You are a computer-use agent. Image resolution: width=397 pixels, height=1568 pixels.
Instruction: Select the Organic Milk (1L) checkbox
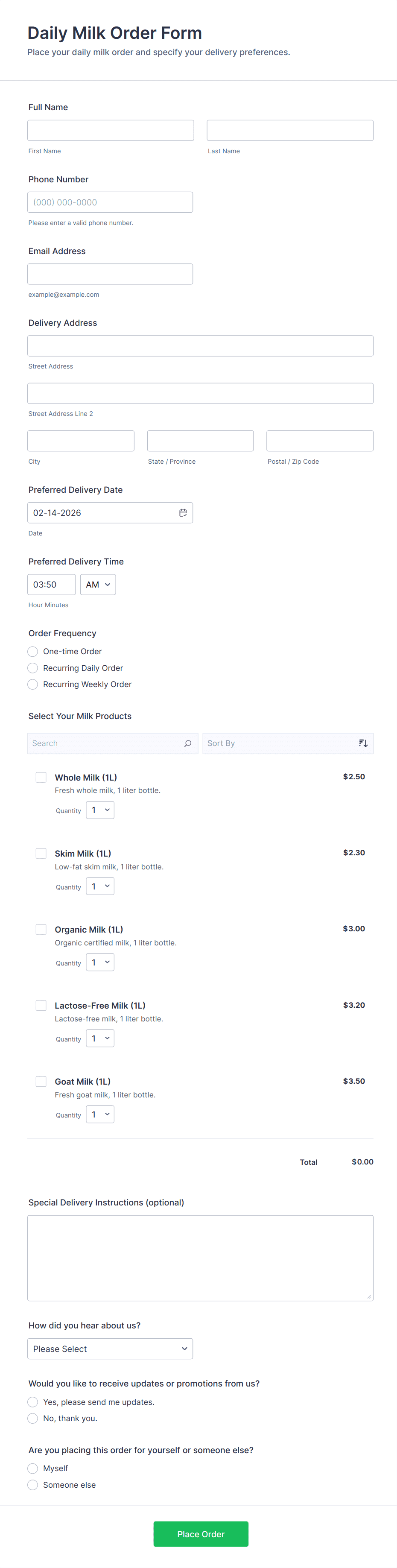click(41, 930)
